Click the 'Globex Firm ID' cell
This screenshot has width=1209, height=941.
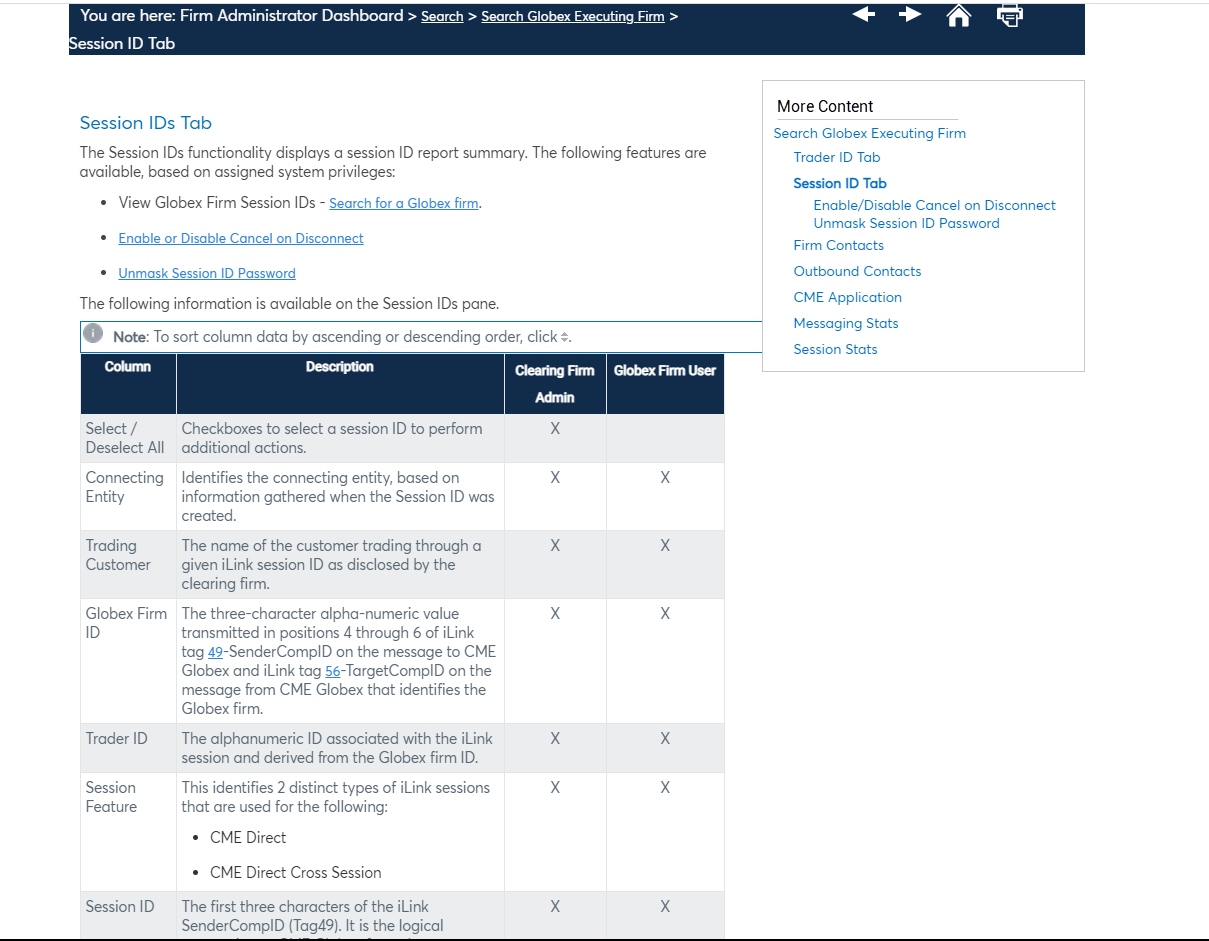[x=128, y=661]
